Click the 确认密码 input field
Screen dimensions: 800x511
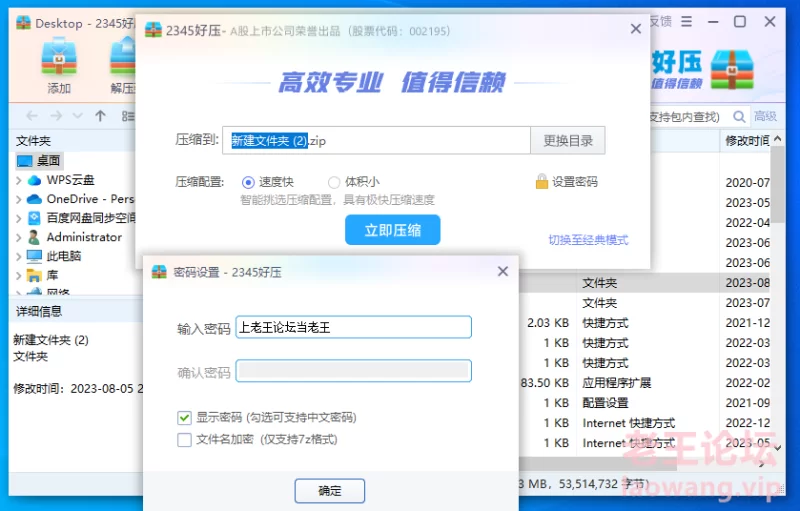click(x=354, y=371)
